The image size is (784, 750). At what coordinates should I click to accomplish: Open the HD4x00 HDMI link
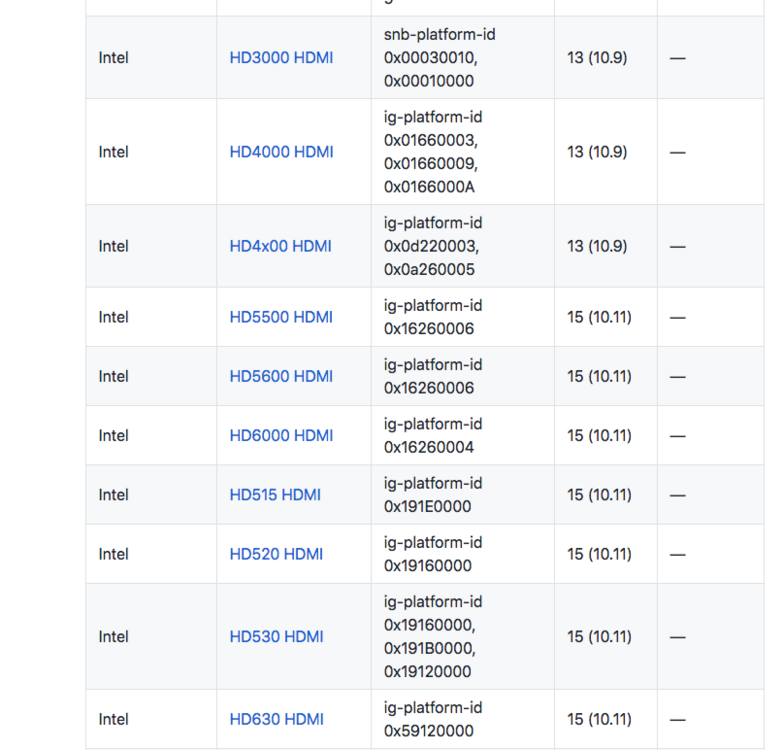(280, 246)
